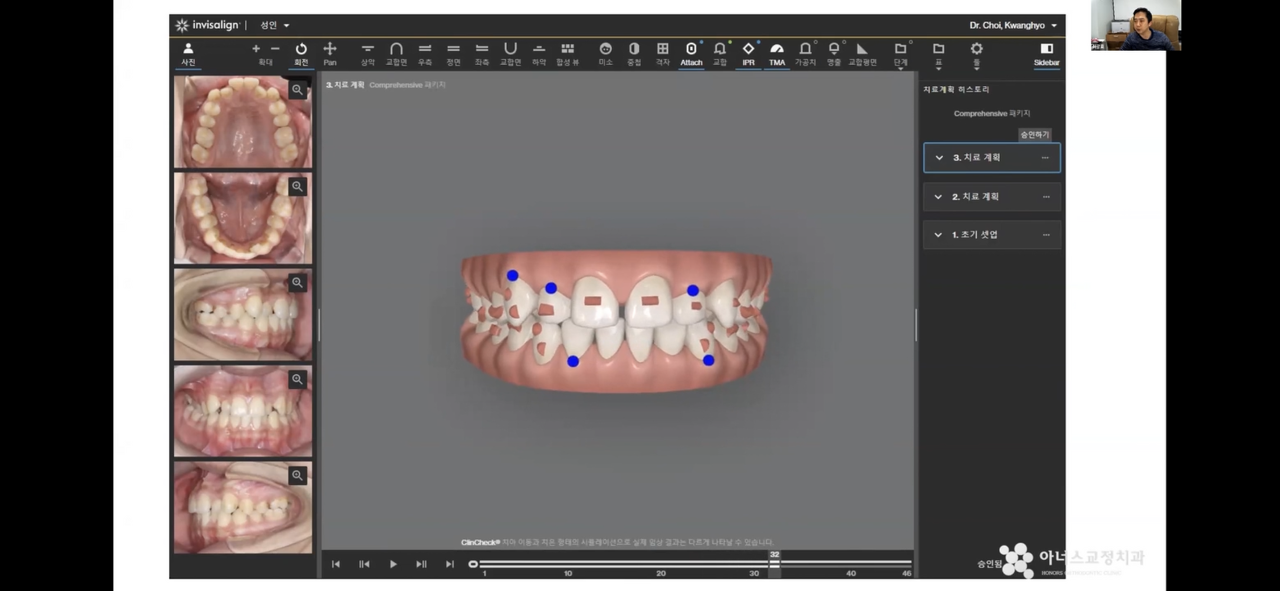This screenshot has height=591, width=1280.
Task: Show the 상악 (upper arch) view
Action: 368,54
